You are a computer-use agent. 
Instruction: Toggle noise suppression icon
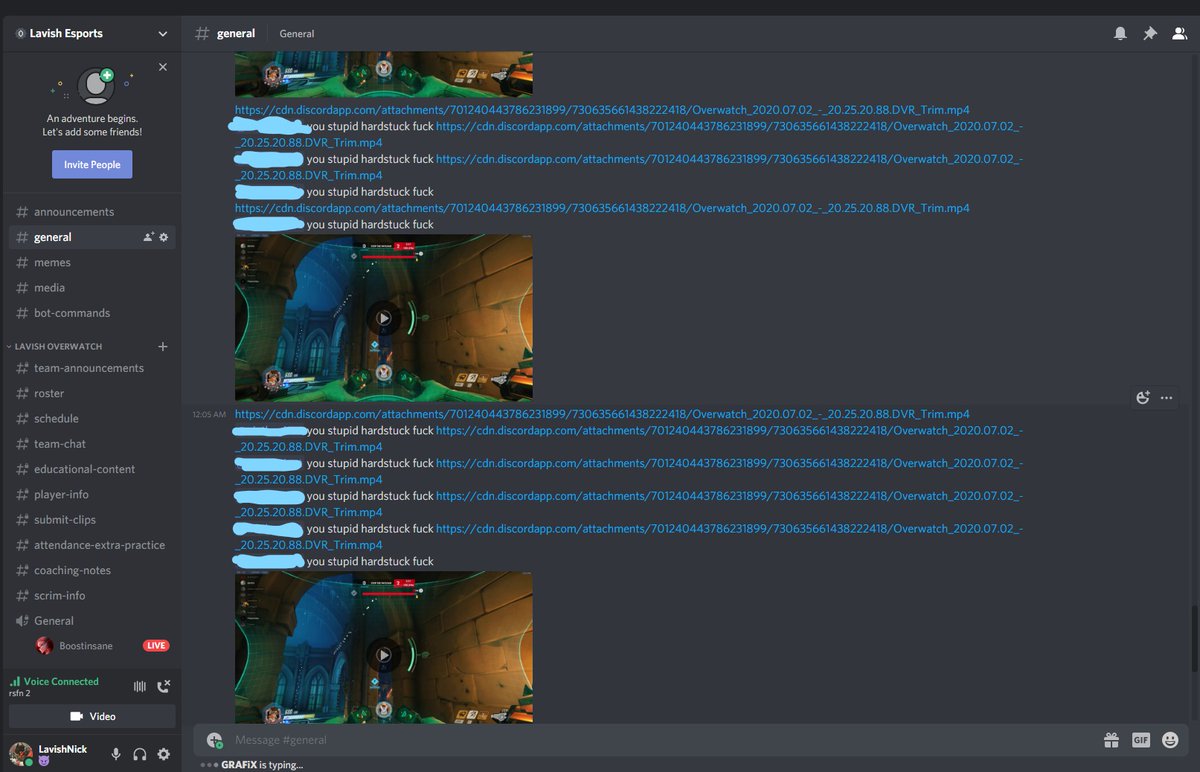[x=139, y=686]
